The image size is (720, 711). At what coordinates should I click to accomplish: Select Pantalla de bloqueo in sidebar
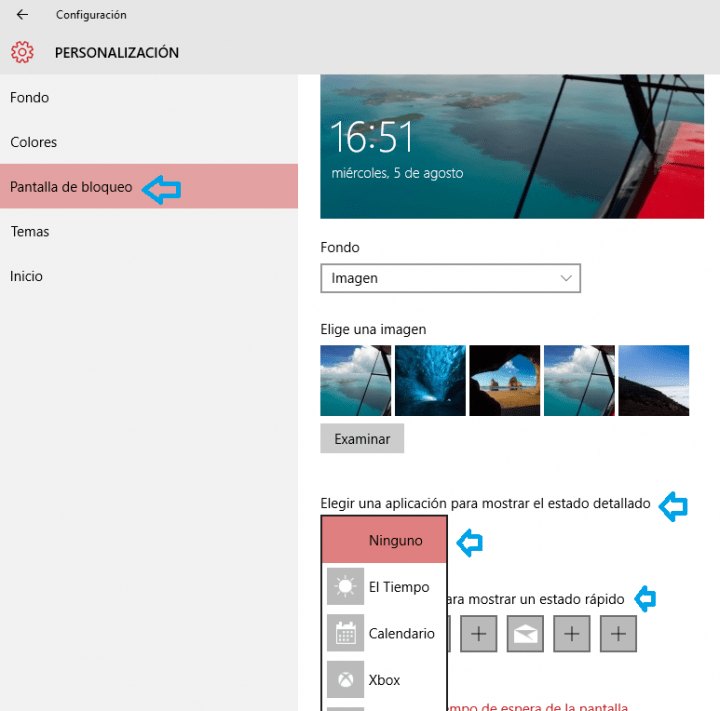149,186
